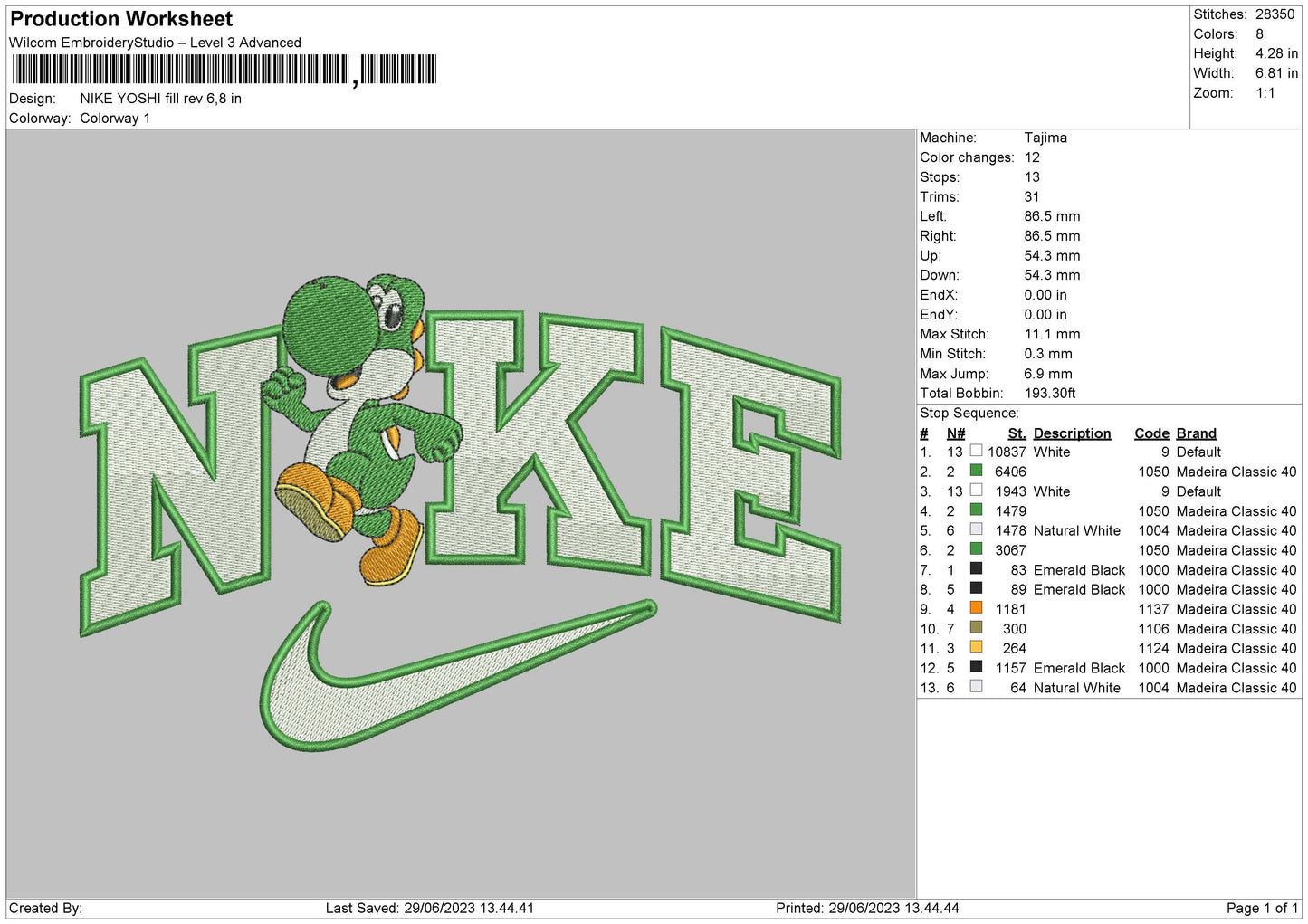Click the white swatch in stop row 3
The image size is (1308, 924).
coord(976,491)
